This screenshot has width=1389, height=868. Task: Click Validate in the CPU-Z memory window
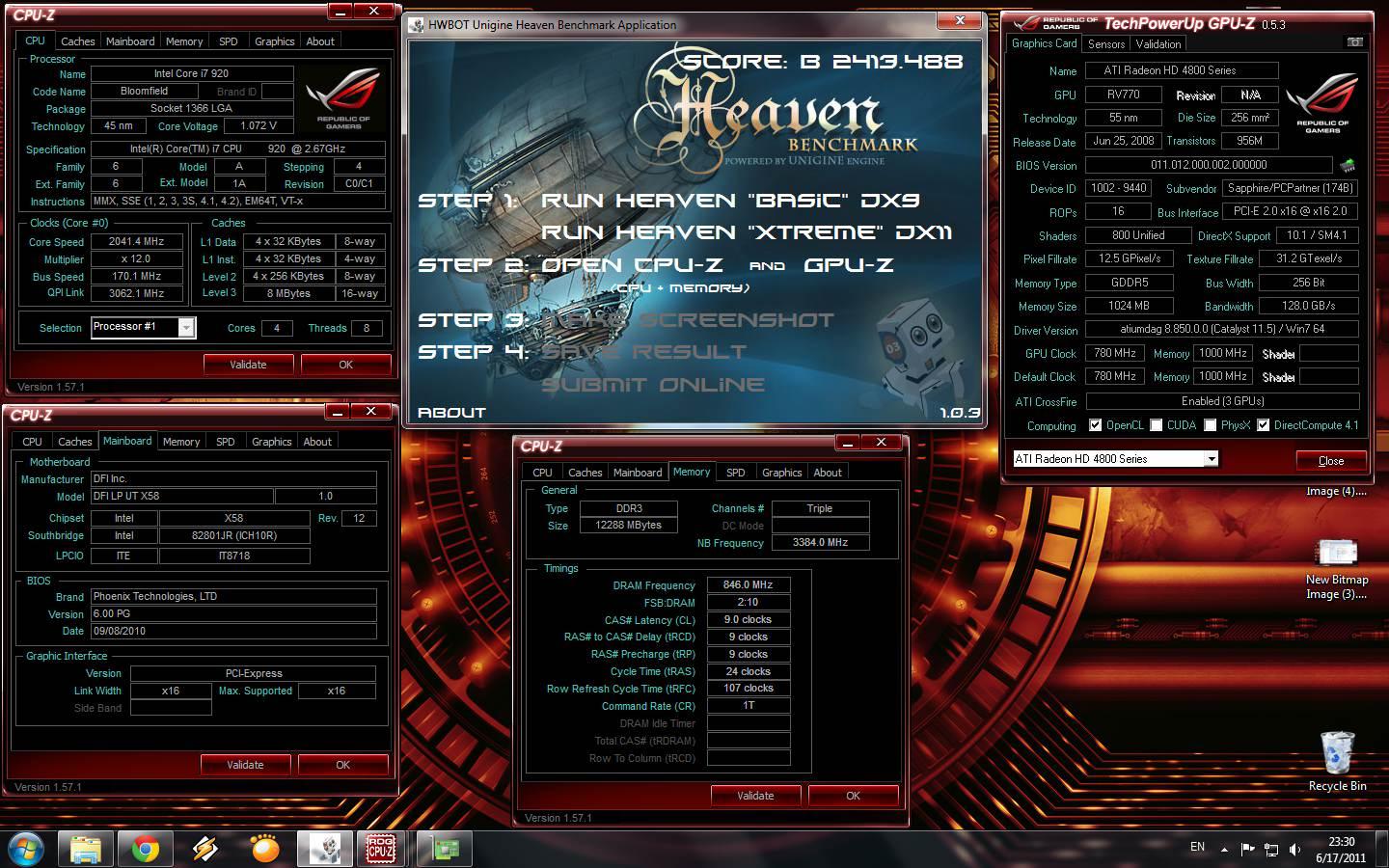pyautogui.click(x=755, y=796)
